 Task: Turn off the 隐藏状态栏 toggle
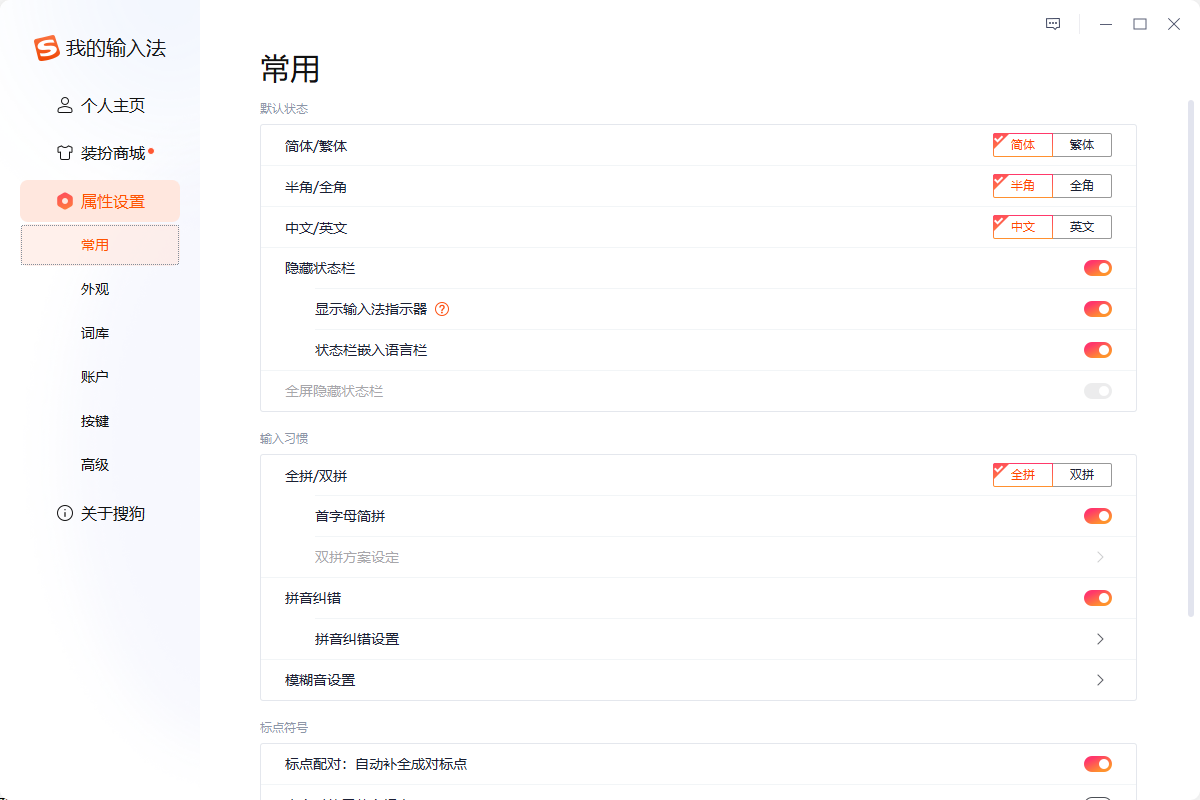[x=1097, y=268]
